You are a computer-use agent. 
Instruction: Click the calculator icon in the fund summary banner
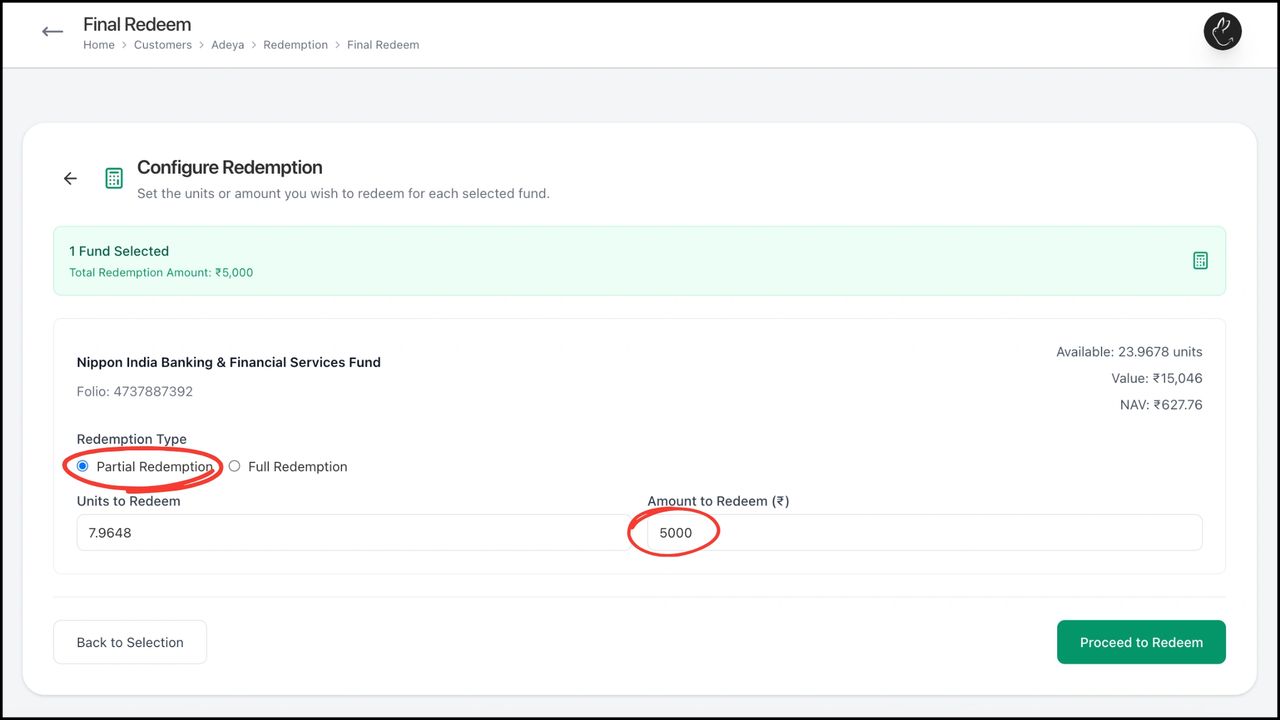coord(1200,260)
